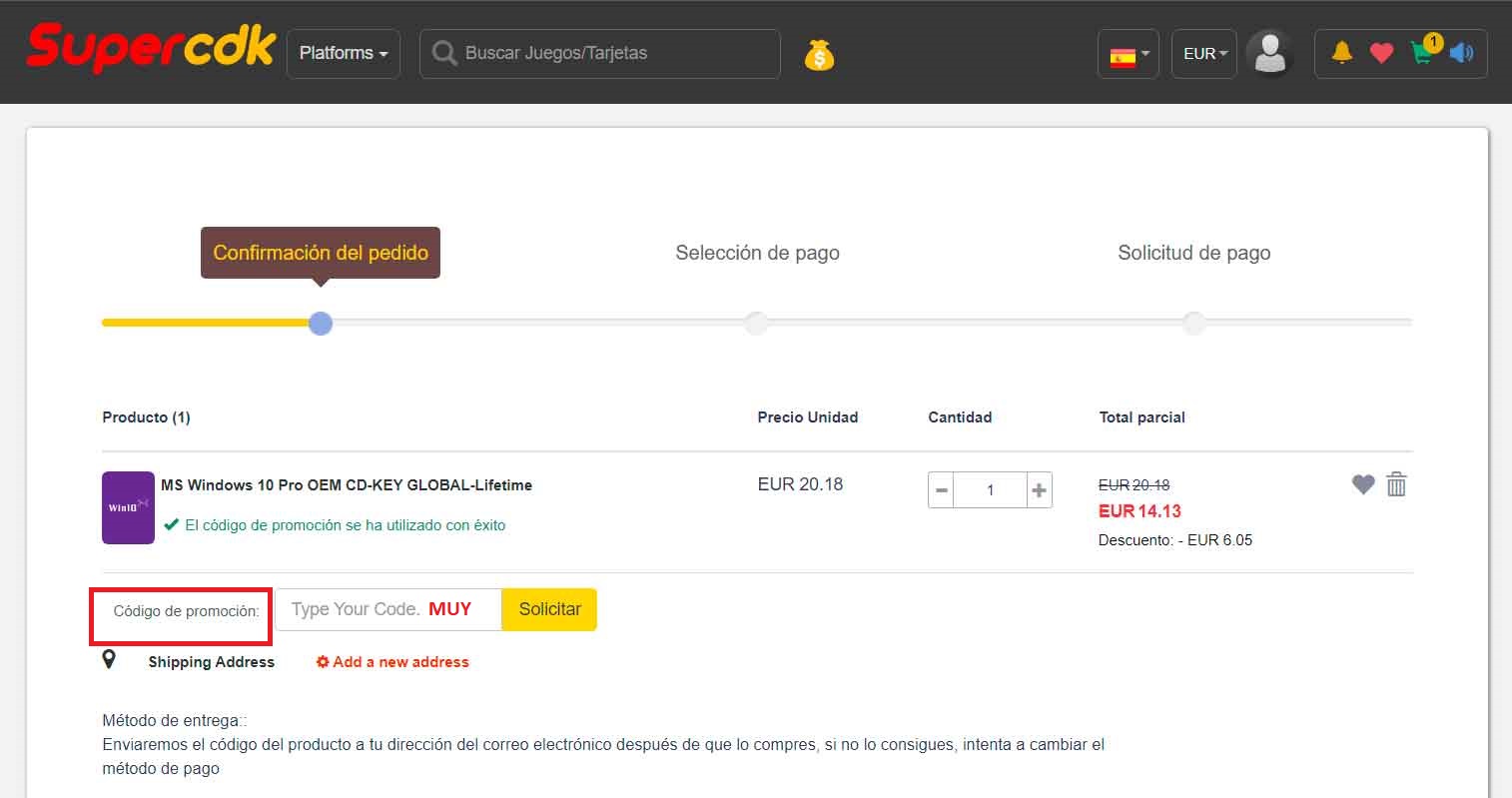Open the EUR currency dropdown
The width and height of the screenshot is (1512, 798).
(x=1204, y=54)
